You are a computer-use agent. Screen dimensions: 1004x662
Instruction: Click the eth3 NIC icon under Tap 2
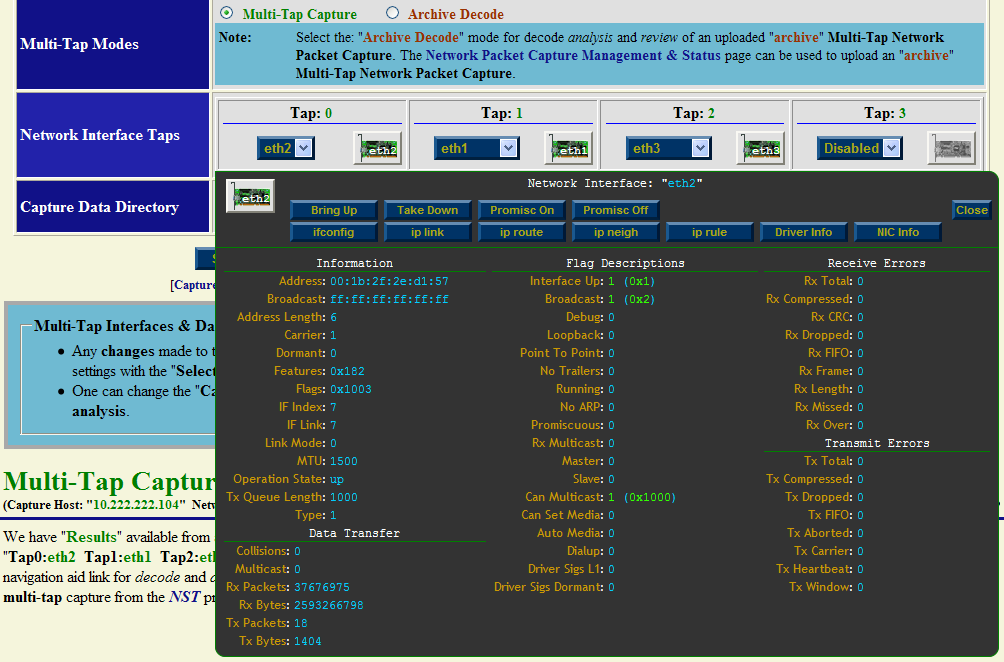pyautogui.click(x=760, y=149)
